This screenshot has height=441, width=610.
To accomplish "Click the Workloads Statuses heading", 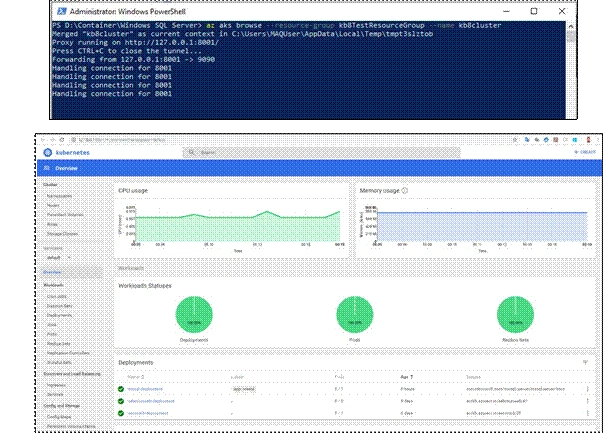I will 145,286.
